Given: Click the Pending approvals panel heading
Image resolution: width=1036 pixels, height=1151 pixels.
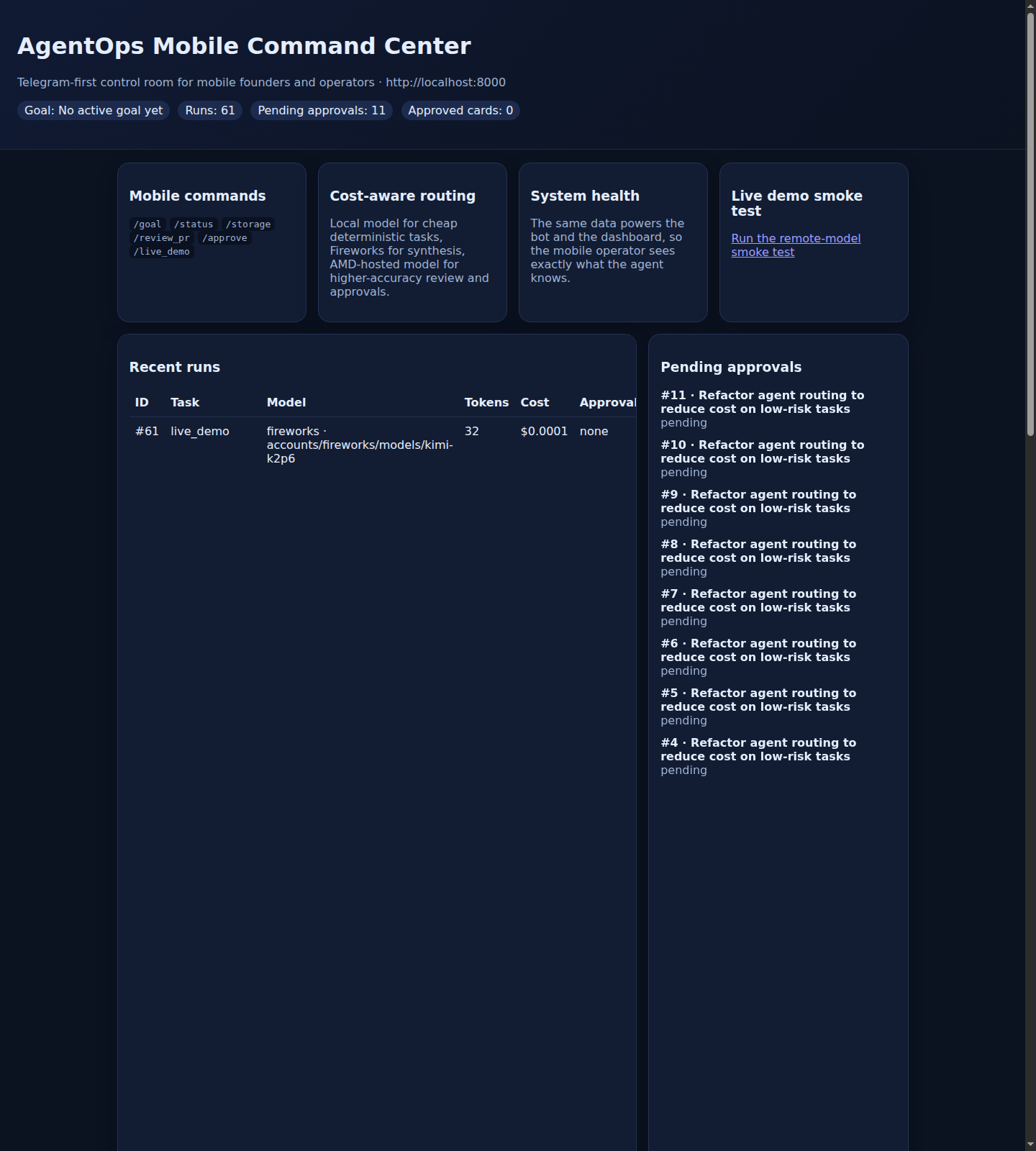Looking at the screenshot, I should click(731, 368).
